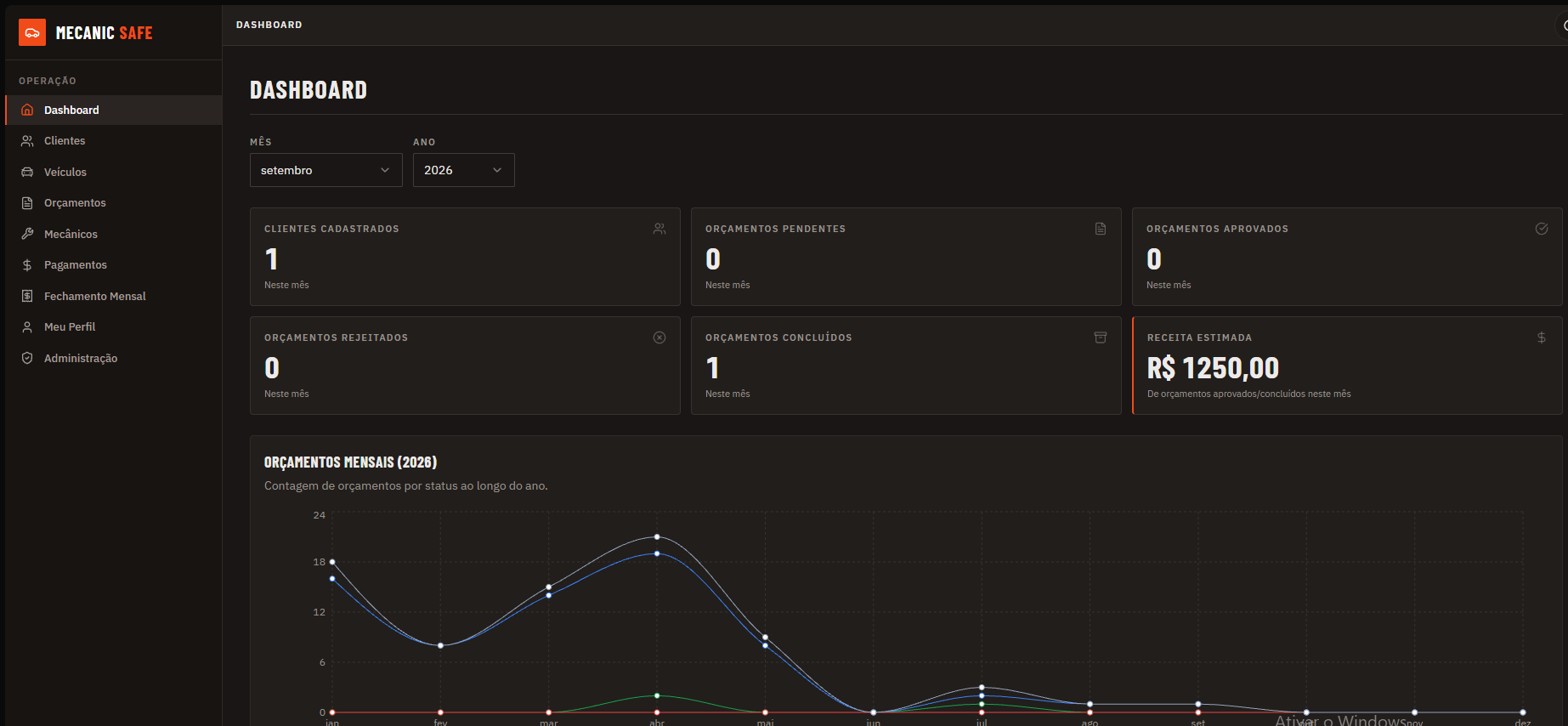Click the Receita Estimada card heading
This screenshot has width=1568, height=726.
(1199, 337)
